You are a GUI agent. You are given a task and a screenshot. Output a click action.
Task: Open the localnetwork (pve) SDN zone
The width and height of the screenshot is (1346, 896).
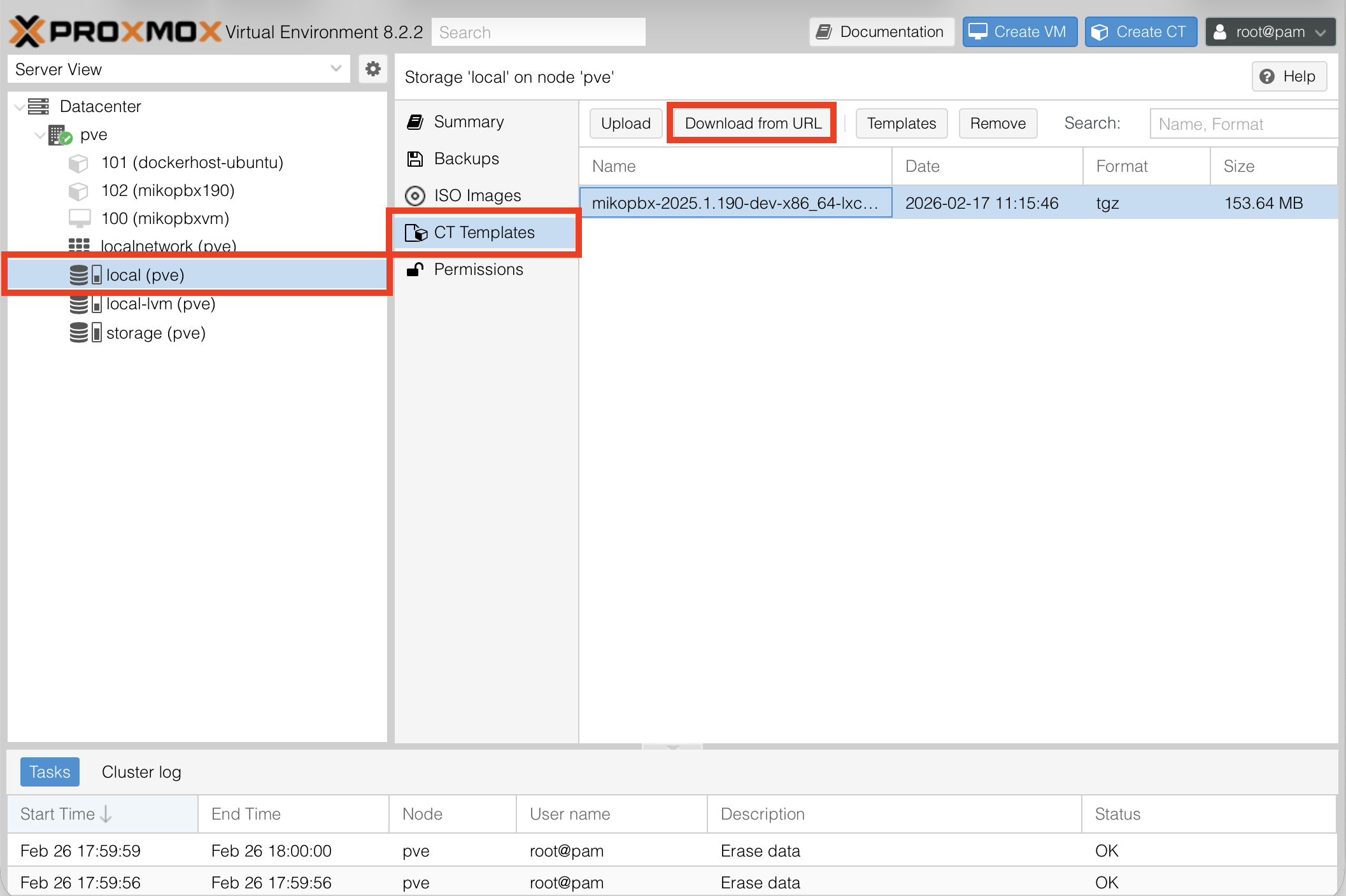click(x=168, y=246)
